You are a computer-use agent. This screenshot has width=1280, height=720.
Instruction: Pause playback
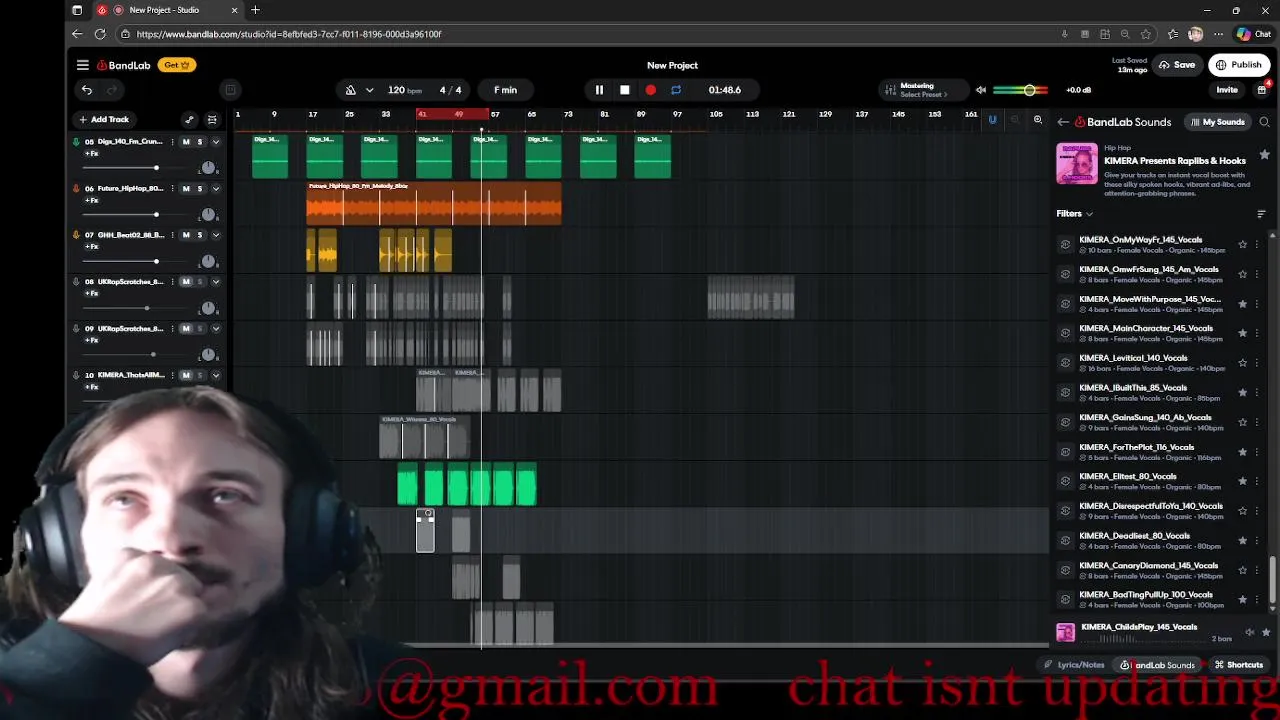(599, 90)
